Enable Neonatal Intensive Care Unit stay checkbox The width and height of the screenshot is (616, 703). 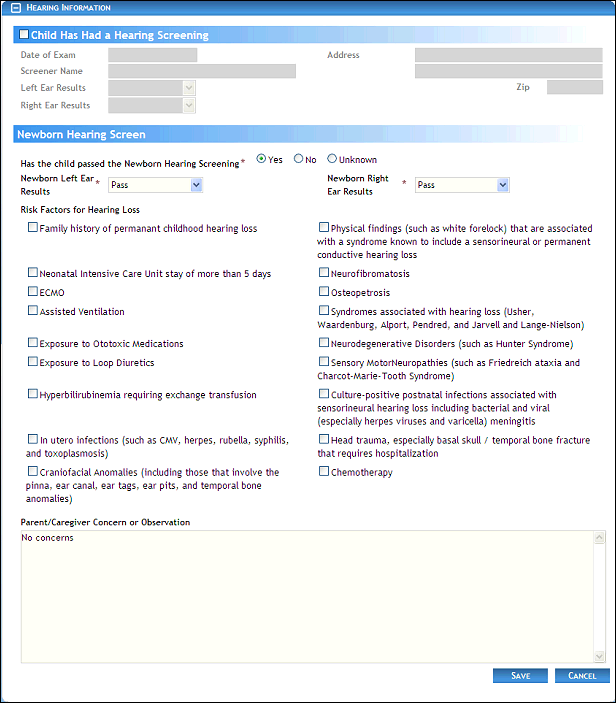point(33,273)
